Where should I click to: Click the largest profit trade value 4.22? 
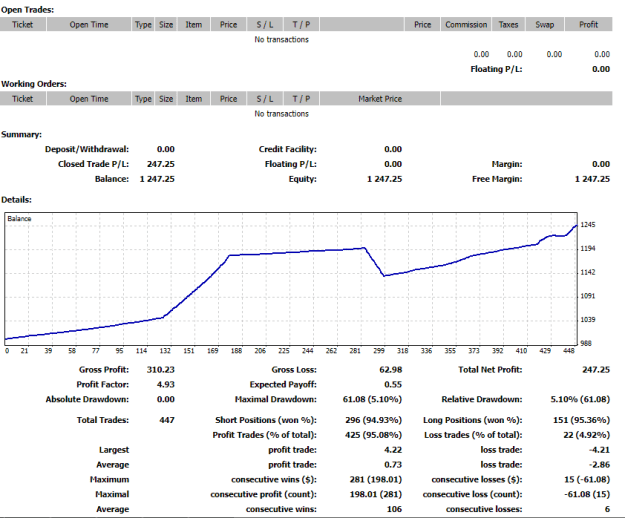tap(393, 450)
